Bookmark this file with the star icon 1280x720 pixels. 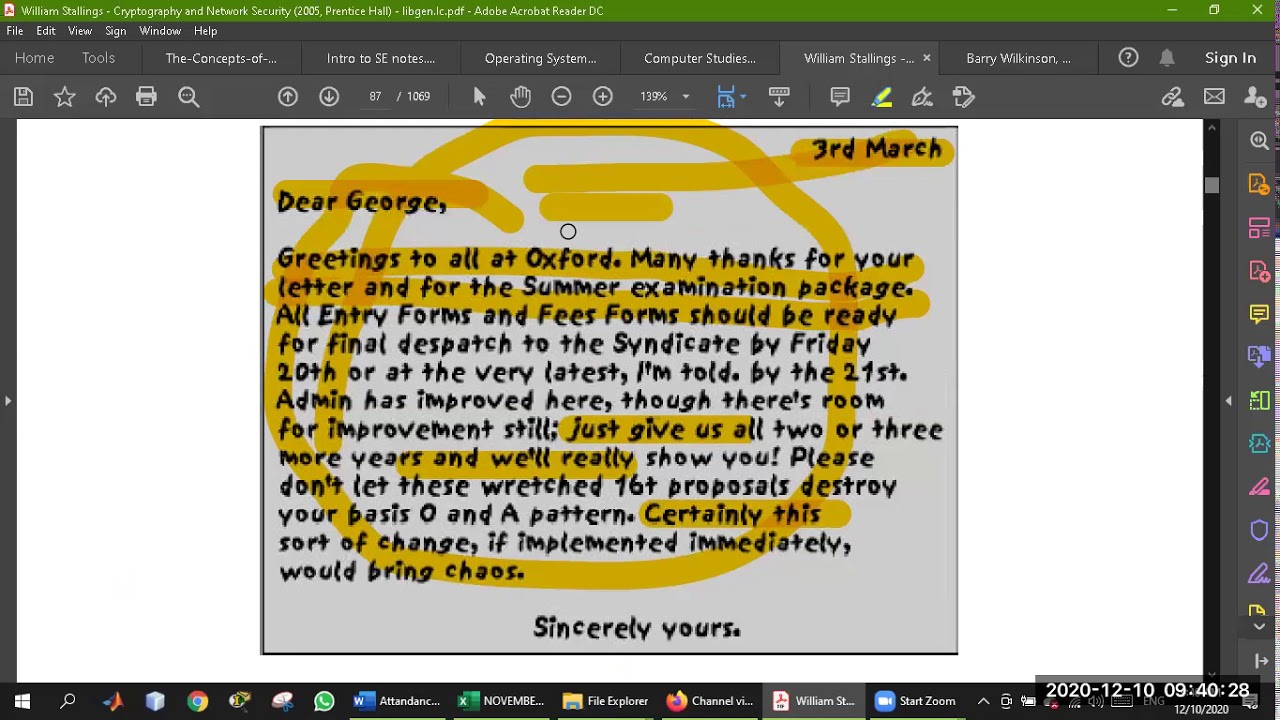tap(65, 97)
